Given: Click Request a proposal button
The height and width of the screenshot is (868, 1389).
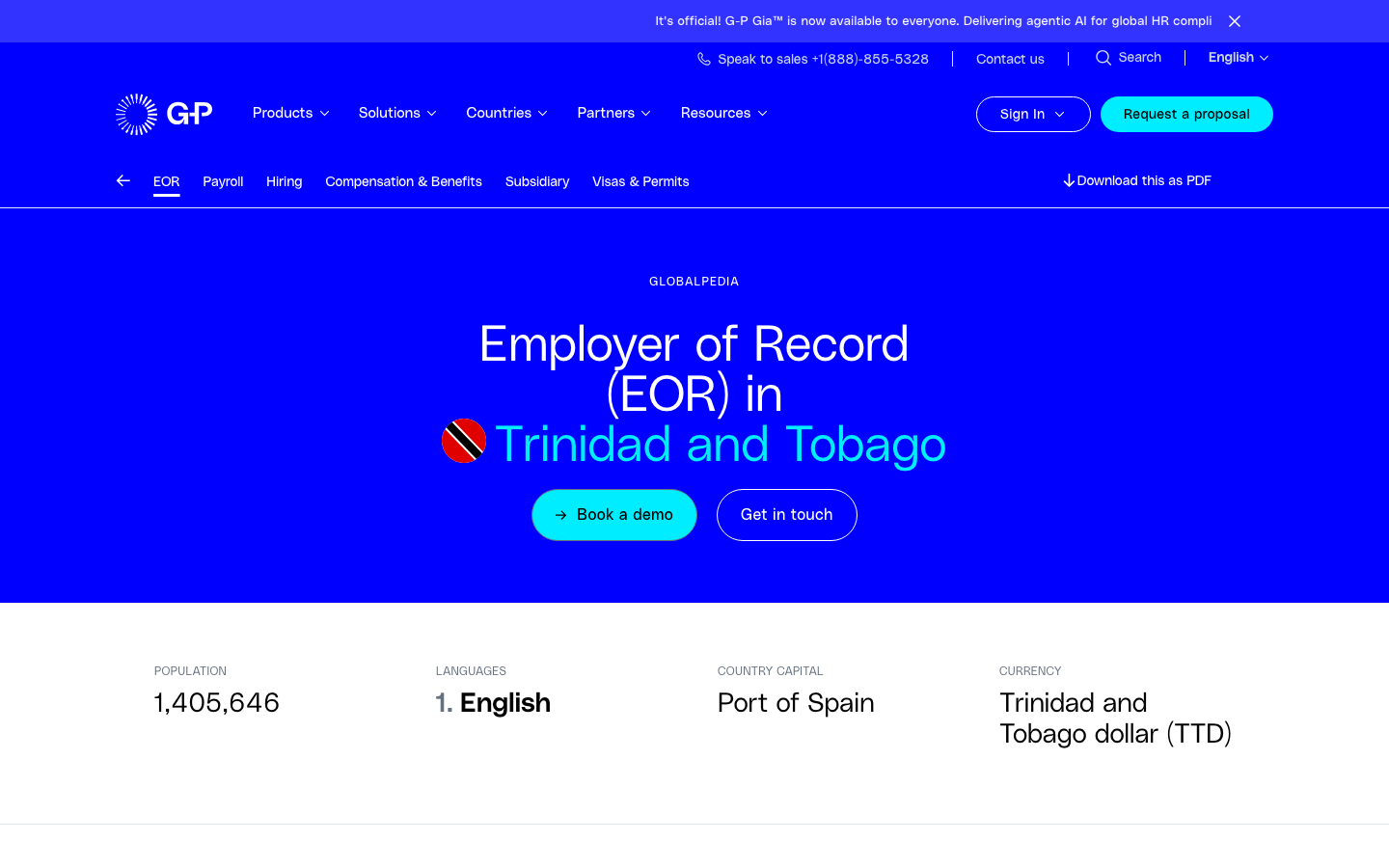Looking at the screenshot, I should click(1186, 114).
